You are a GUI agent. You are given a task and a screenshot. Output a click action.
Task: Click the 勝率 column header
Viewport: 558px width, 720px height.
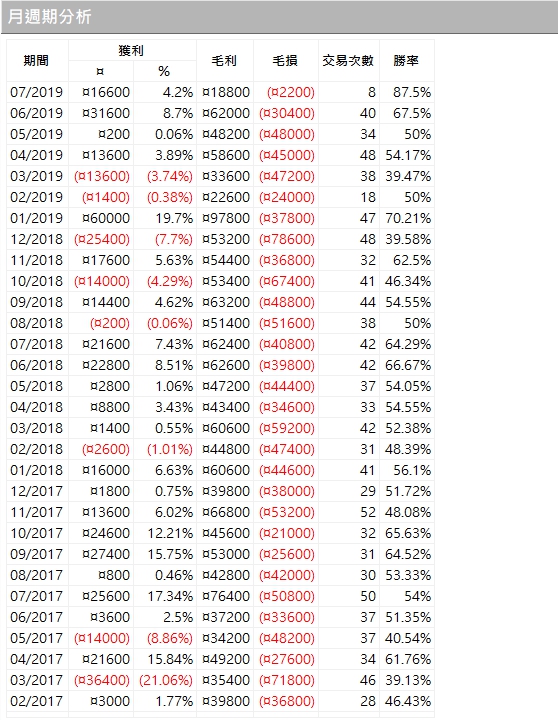click(406, 61)
